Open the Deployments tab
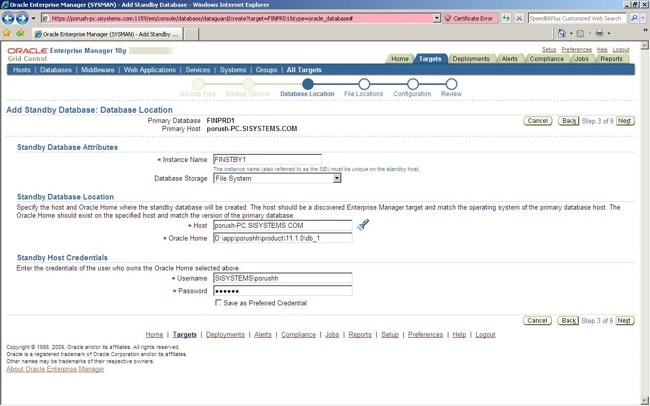650x406 pixels. 471,59
